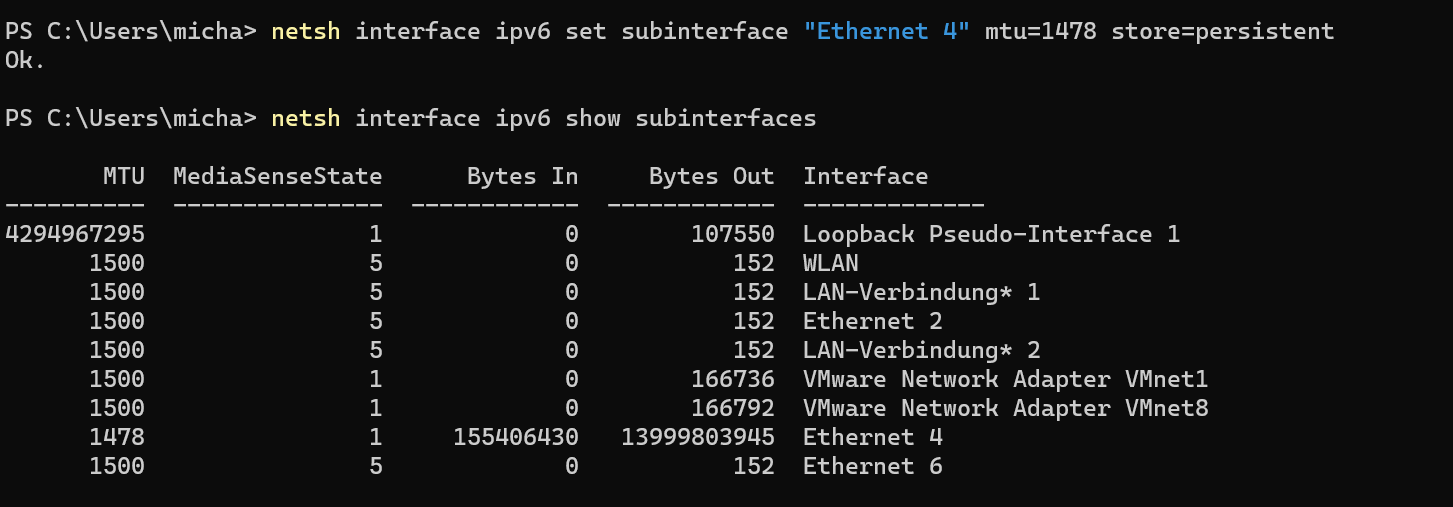Click the store=persistent command argument
Screen dimensions: 1453x507
(1222, 32)
